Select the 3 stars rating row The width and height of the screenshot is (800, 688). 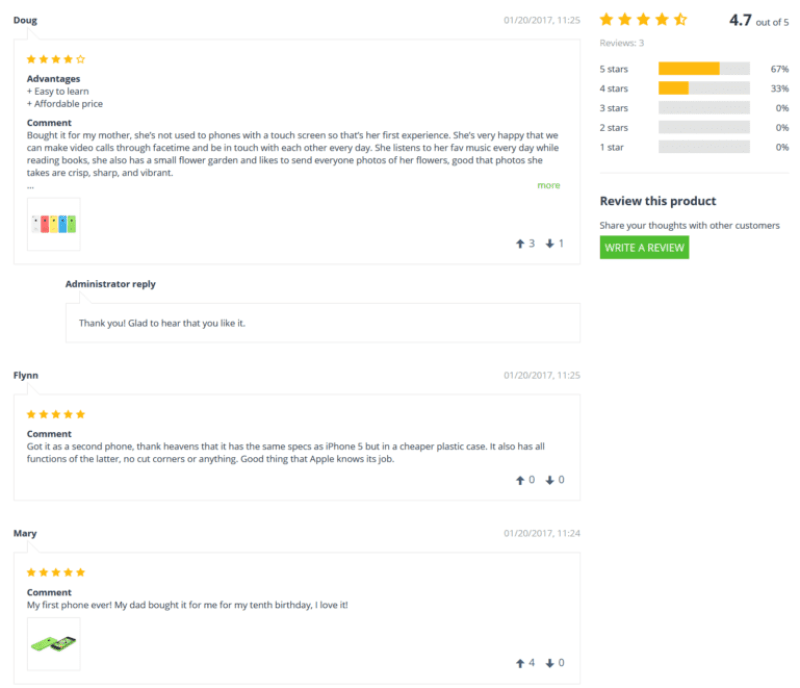point(703,108)
